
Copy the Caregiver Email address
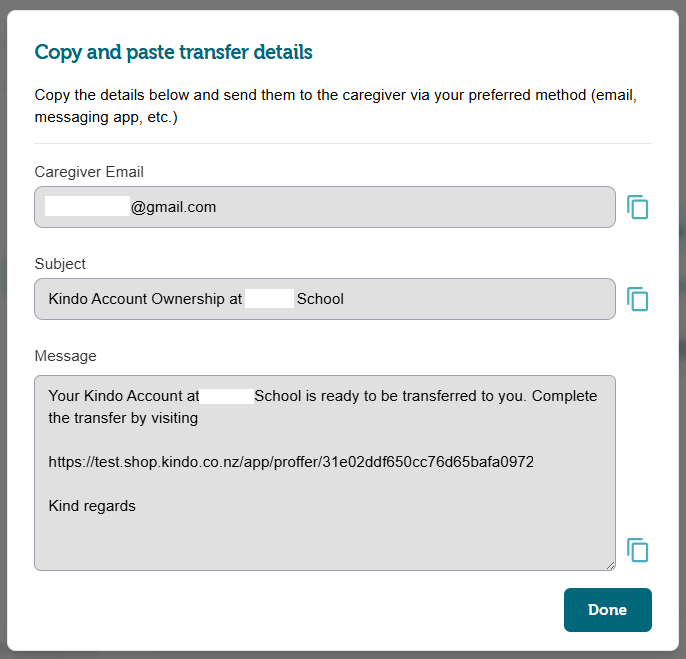click(x=637, y=207)
